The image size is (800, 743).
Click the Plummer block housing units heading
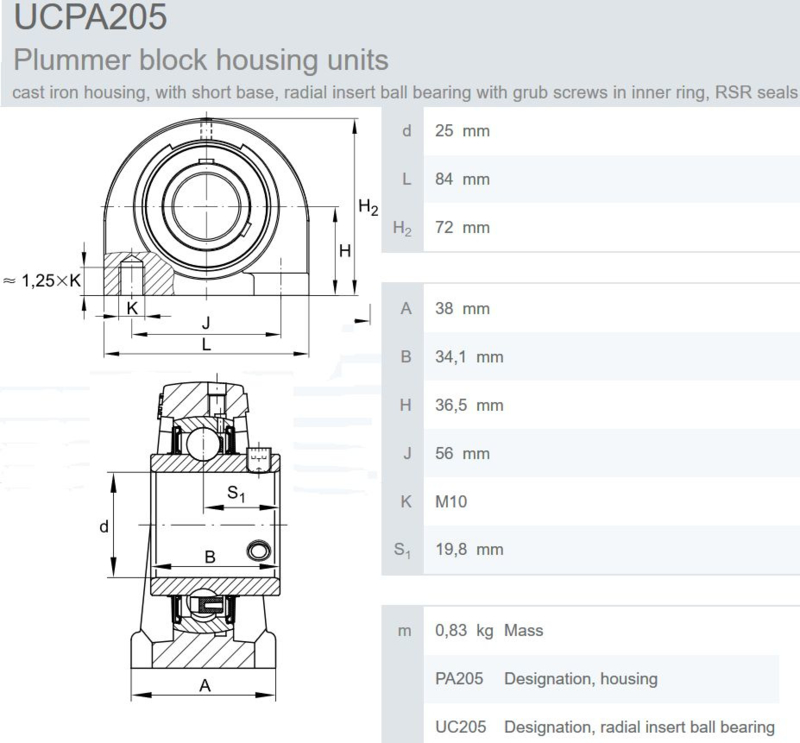pyautogui.click(x=199, y=60)
